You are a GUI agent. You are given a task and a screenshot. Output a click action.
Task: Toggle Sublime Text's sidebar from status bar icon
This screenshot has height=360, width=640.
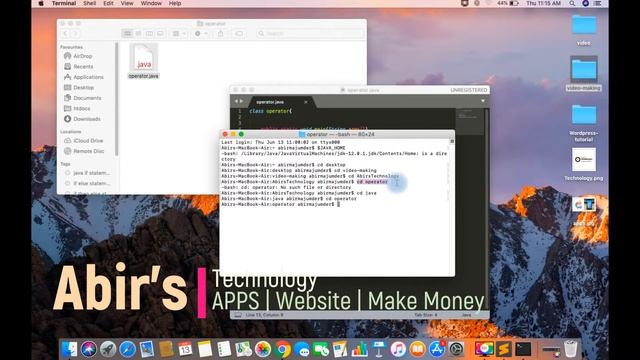tap(238, 315)
